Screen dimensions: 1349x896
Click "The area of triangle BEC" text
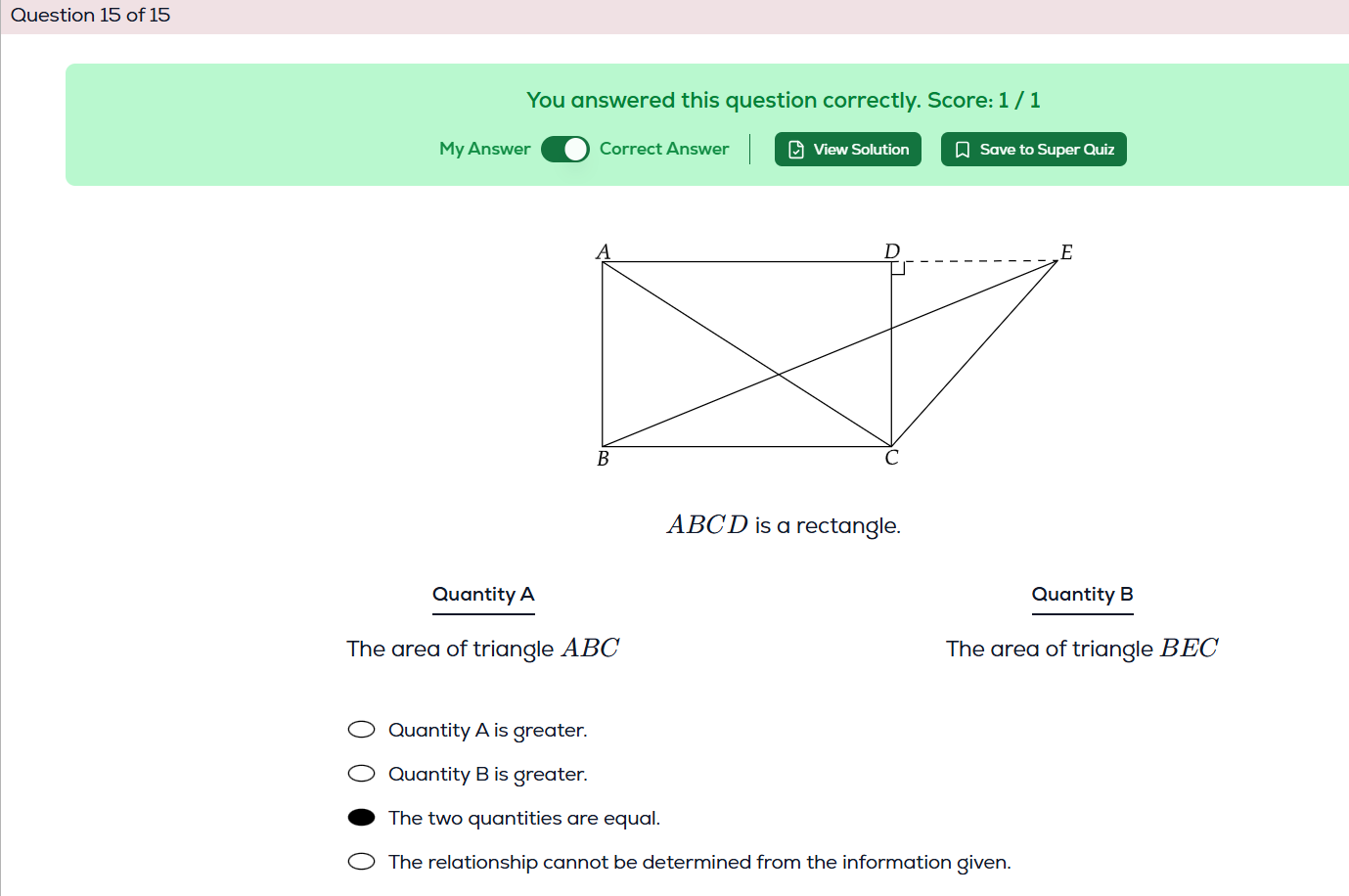pos(1082,649)
